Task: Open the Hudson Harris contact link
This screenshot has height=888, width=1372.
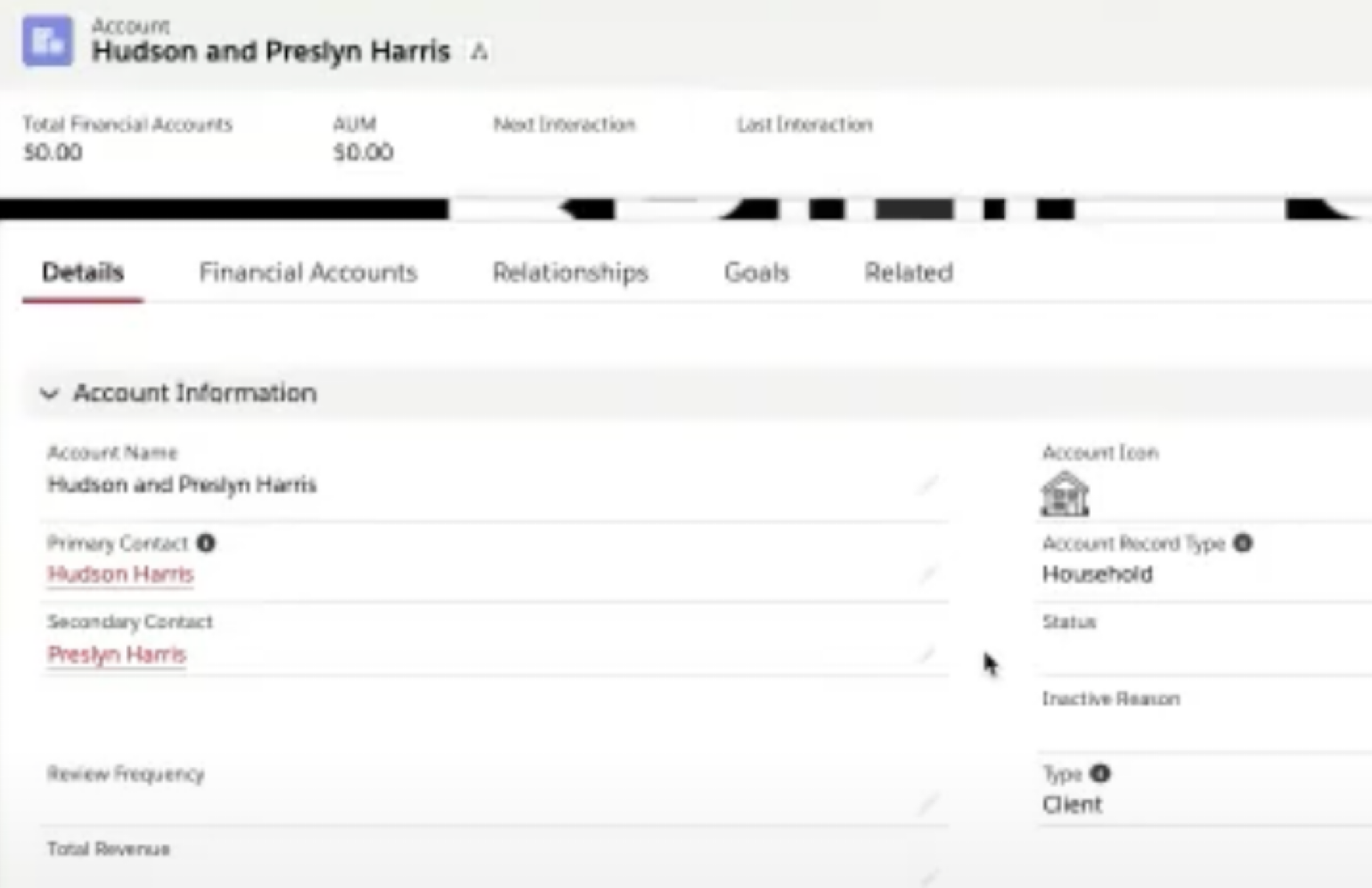Action: [121, 574]
